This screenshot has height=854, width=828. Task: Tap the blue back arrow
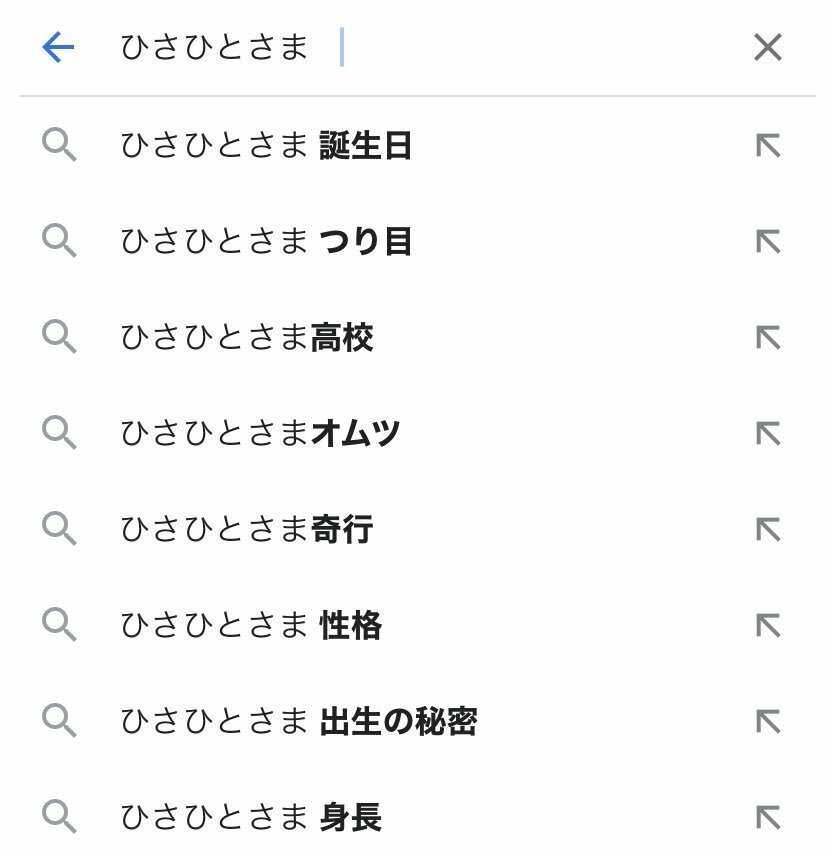coord(59,47)
